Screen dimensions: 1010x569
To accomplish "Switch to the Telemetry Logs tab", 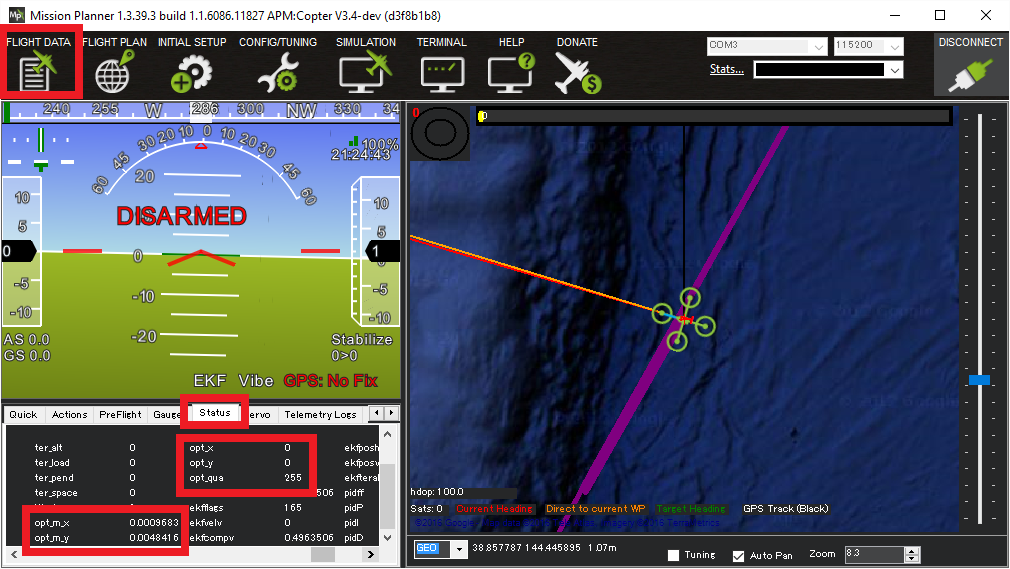I will click(320, 414).
